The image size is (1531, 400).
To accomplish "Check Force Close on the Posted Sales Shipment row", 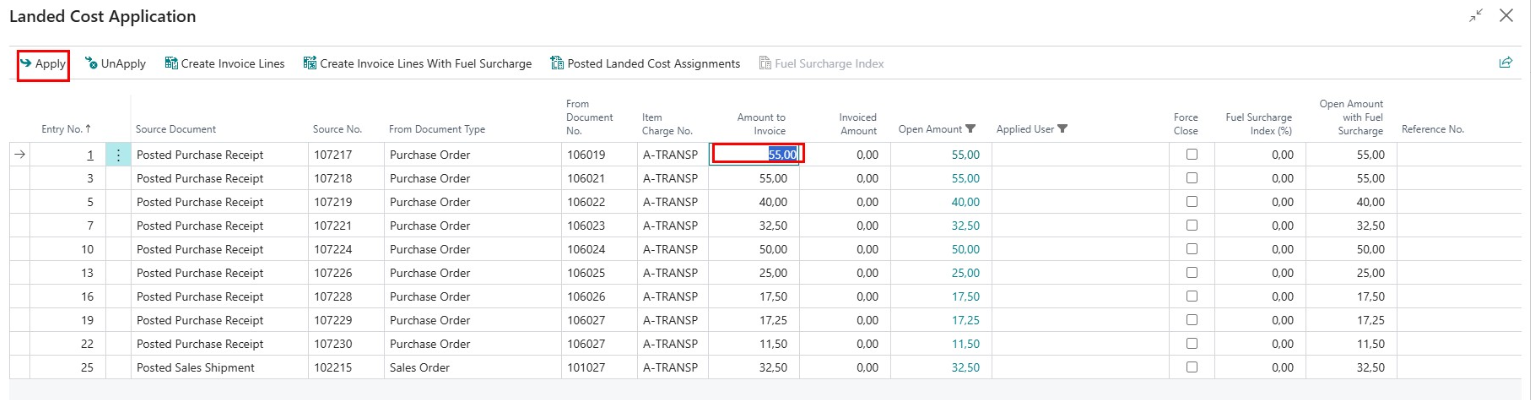I will pos(1191,367).
